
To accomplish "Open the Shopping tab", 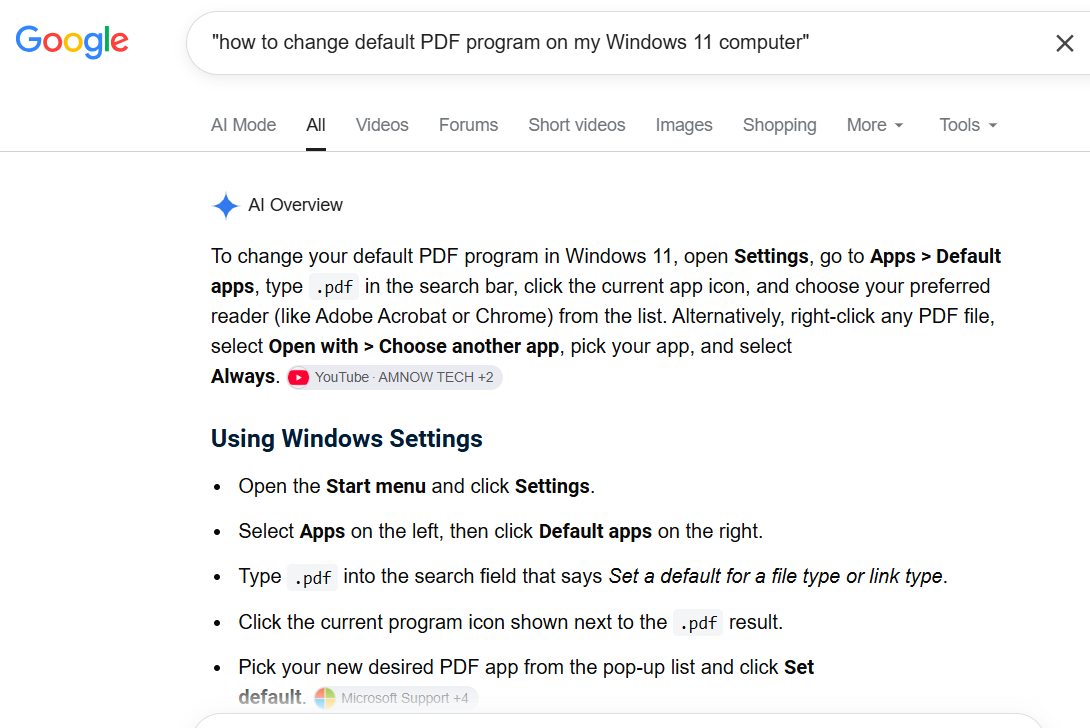I will pos(779,125).
